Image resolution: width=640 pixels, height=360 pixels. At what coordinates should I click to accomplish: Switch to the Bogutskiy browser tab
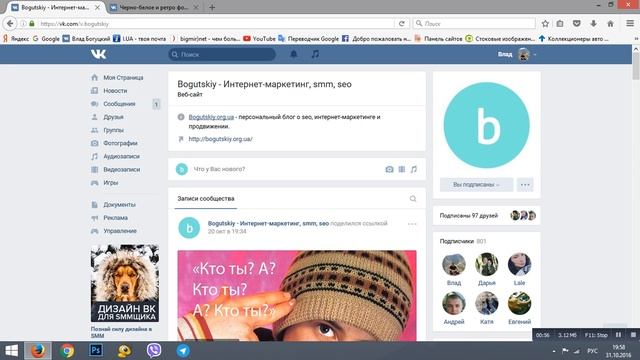pos(56,7)
